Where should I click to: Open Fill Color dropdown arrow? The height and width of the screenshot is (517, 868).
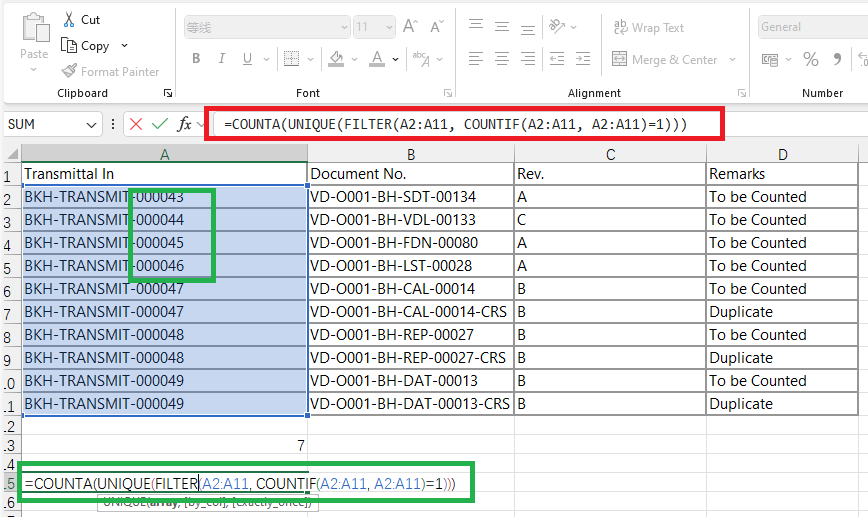coord(354,59)
